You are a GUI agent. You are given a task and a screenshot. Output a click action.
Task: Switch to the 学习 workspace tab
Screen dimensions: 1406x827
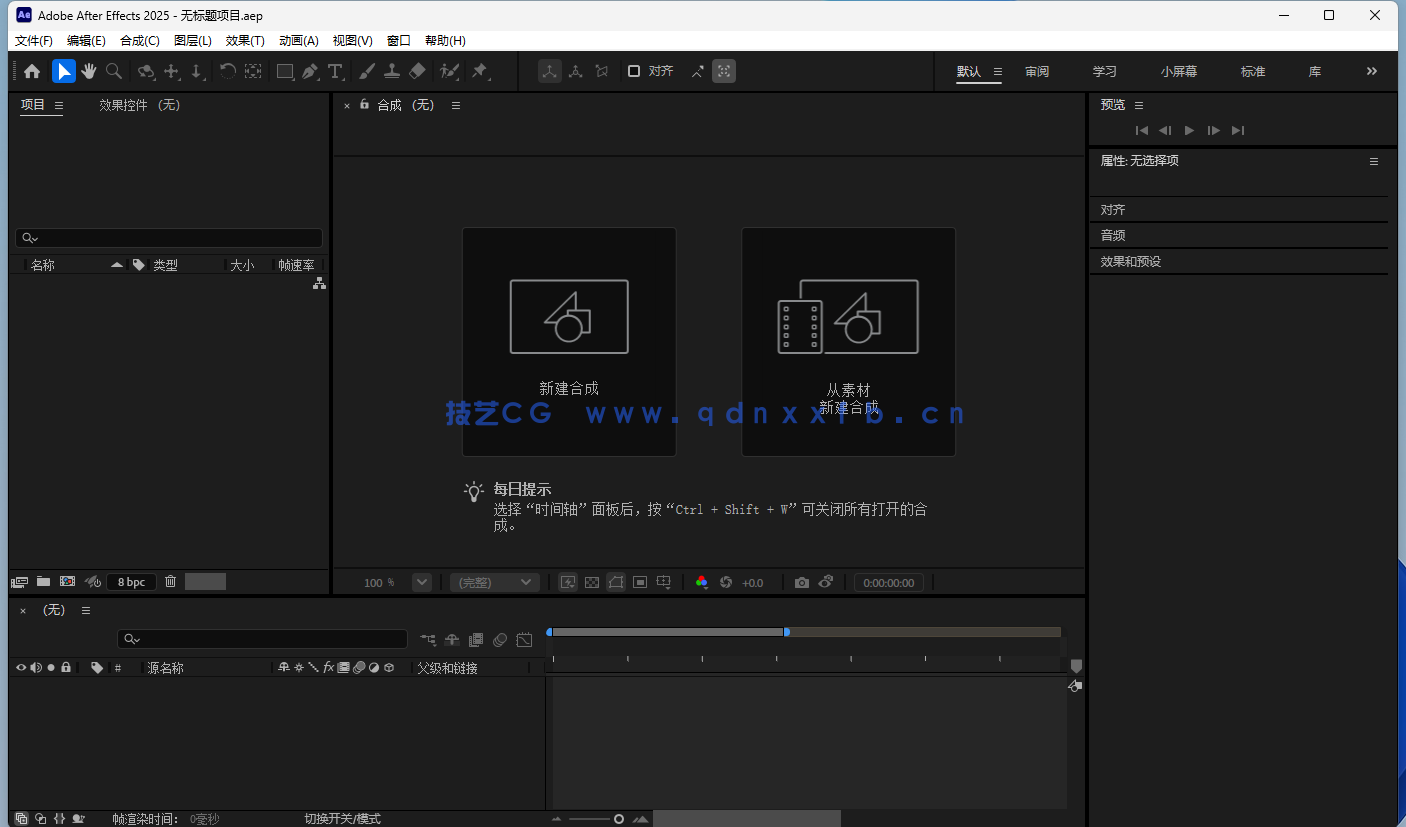(x=1104, y=71)
